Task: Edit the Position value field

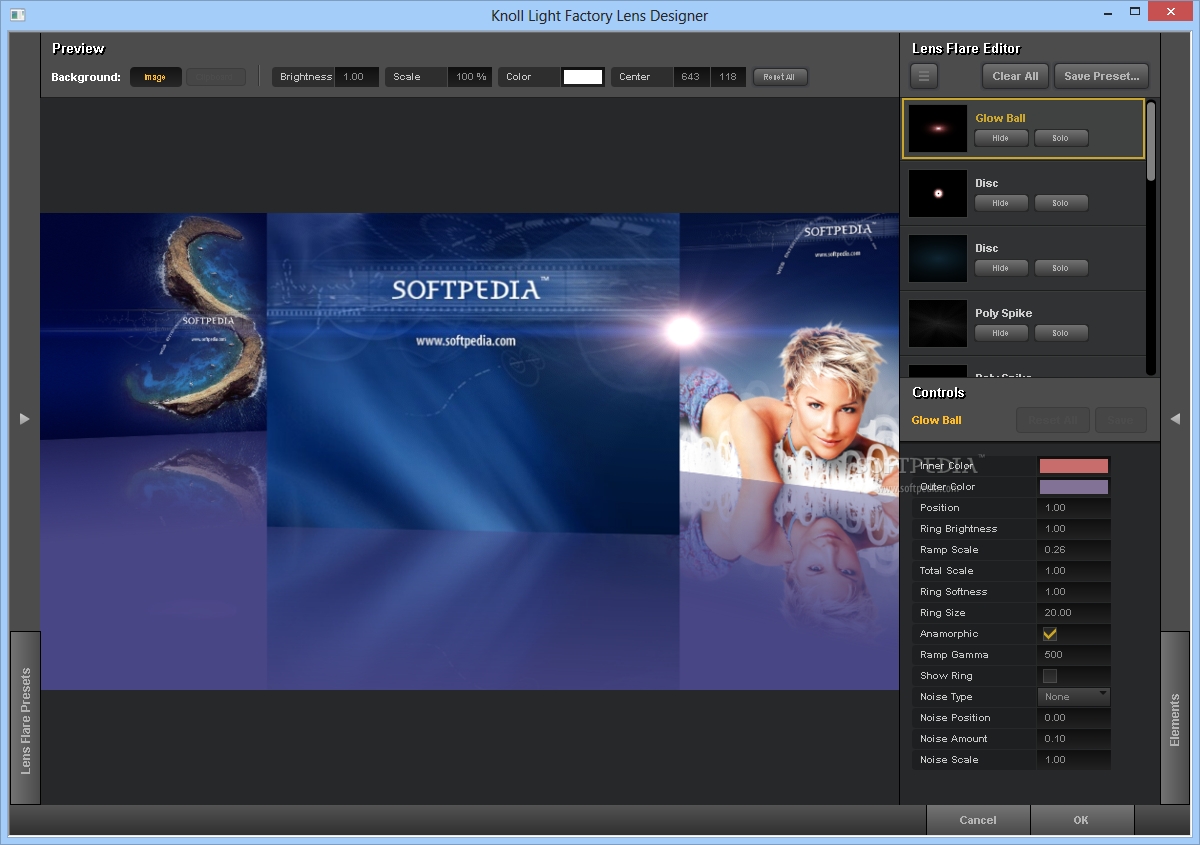Action: pyautogui.click(x=1074, y=508)
